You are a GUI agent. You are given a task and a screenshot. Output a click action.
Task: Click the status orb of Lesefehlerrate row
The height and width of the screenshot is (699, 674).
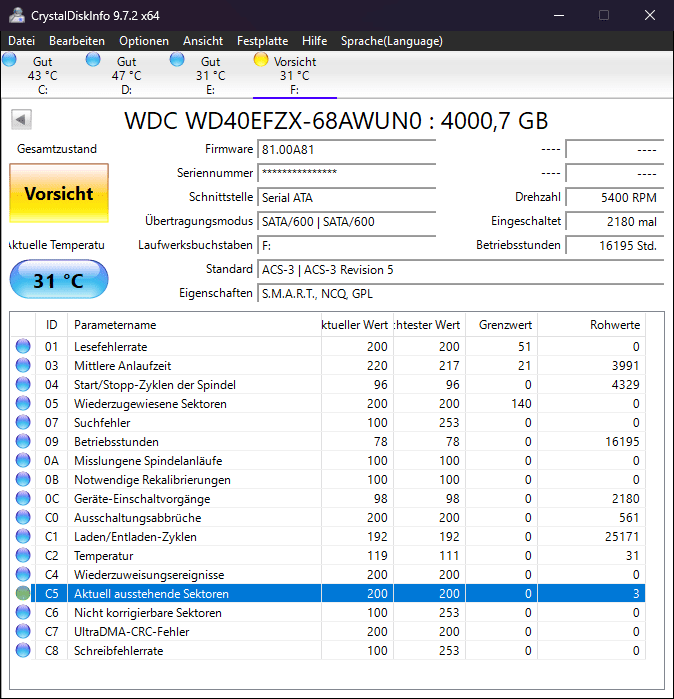23,346
